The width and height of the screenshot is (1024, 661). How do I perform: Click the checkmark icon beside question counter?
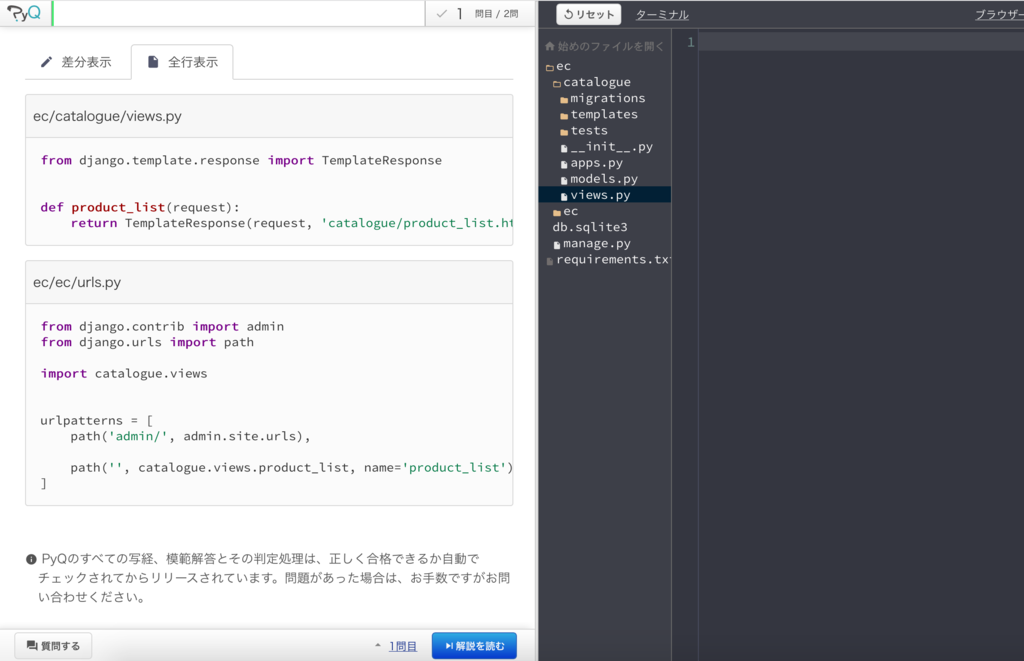(442, 14)
